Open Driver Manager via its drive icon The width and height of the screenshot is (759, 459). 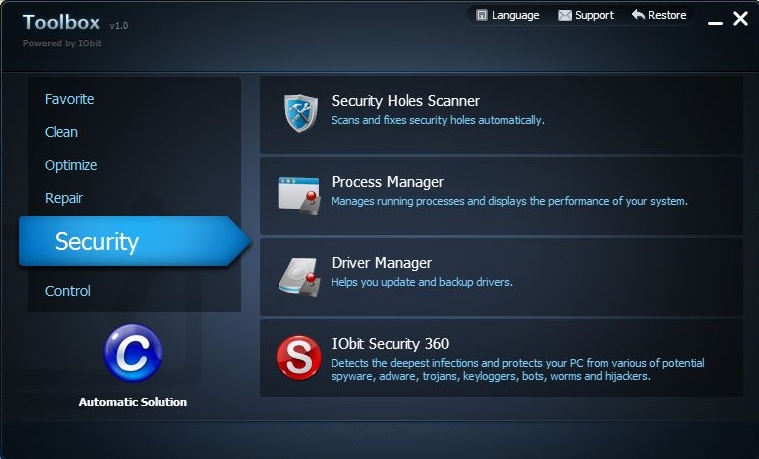click(300, 276)
